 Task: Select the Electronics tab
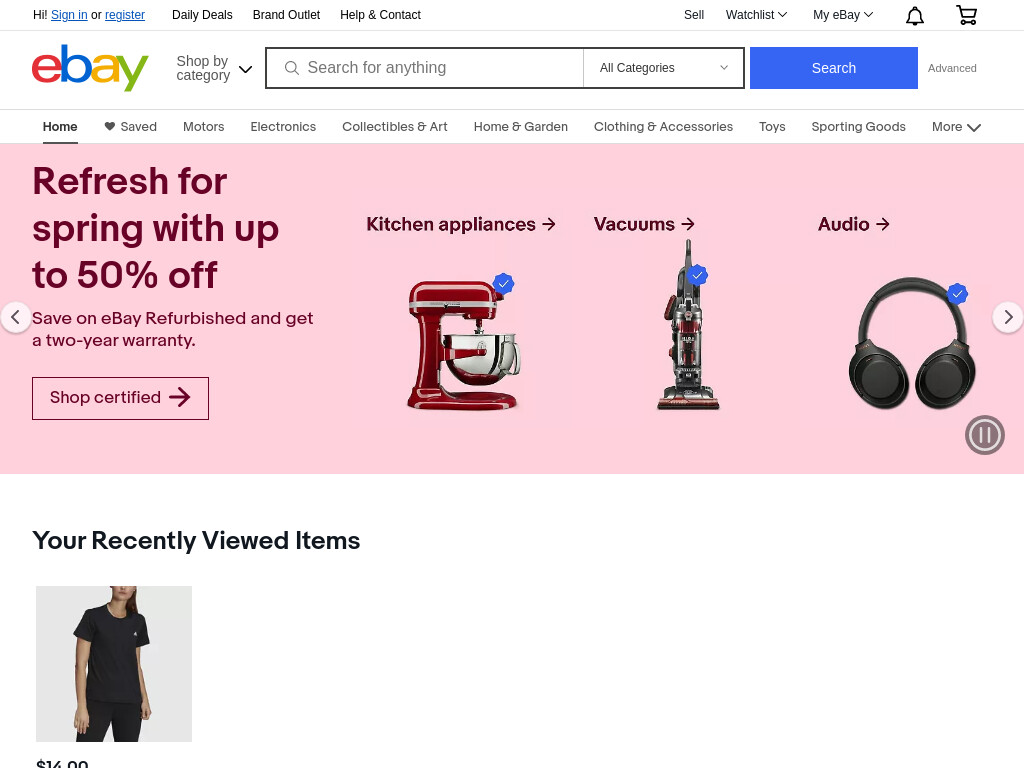click(283, 127)
